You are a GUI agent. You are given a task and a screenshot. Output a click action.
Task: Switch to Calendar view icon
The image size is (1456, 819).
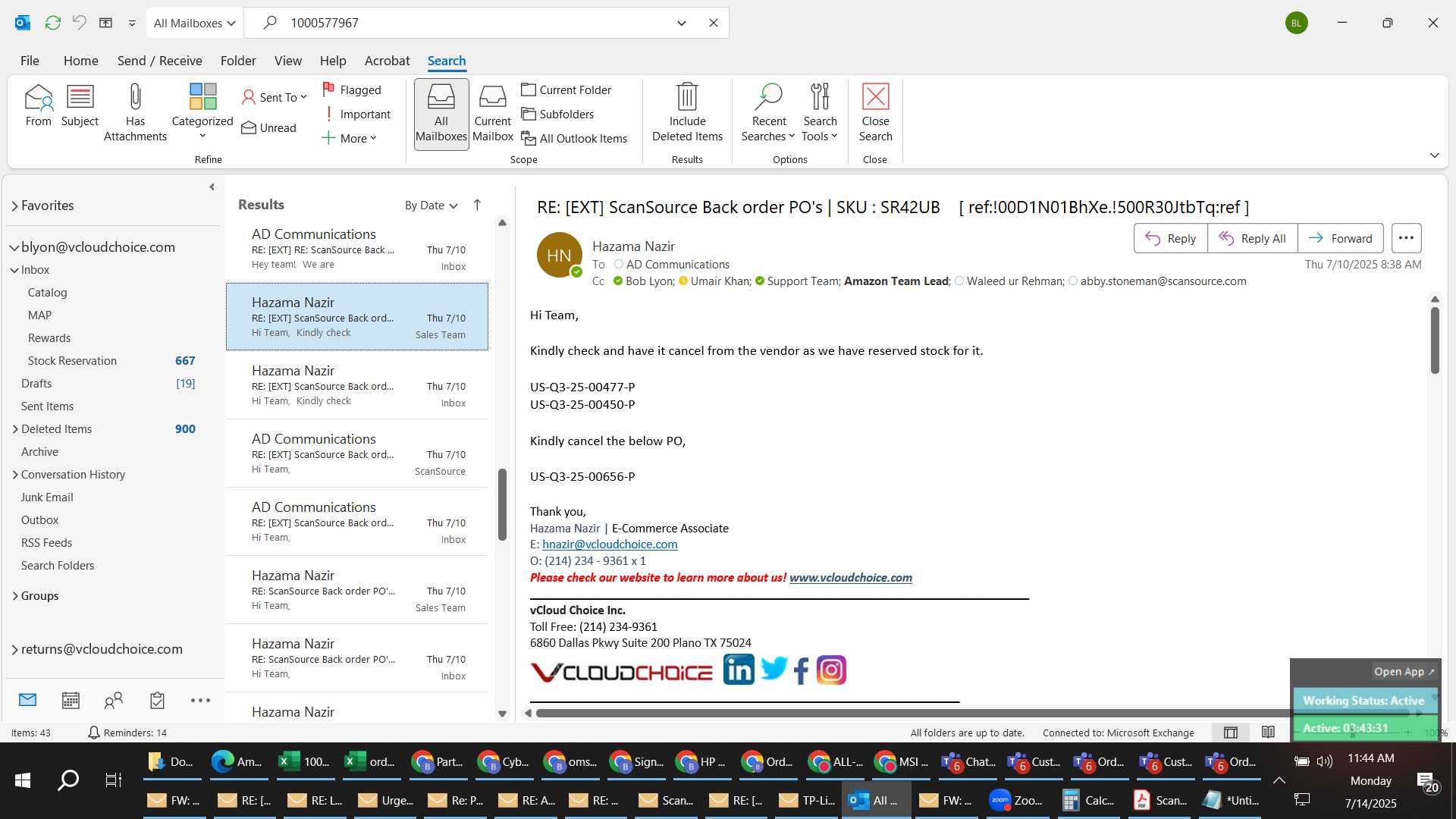pos(71,700)
